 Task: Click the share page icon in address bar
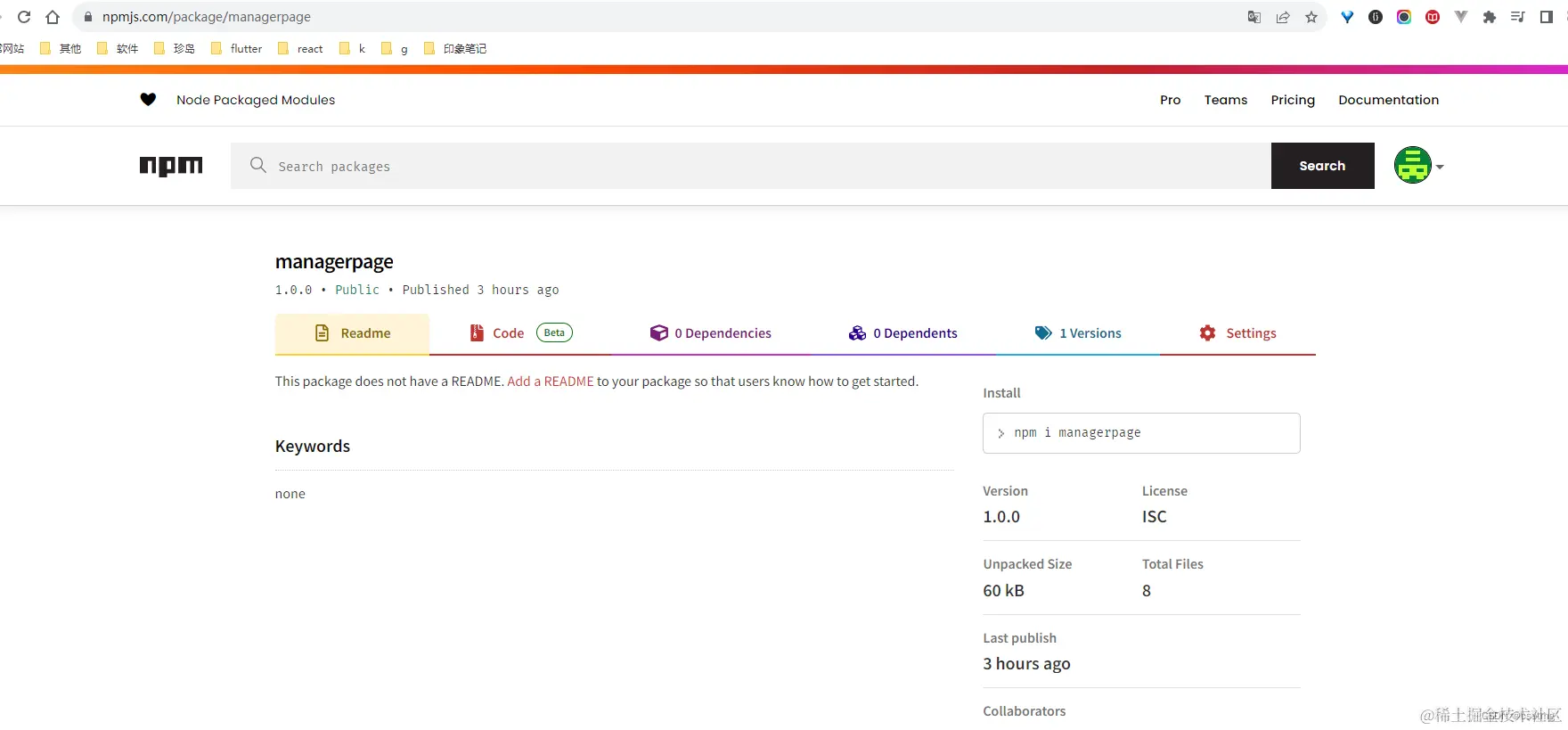click(x=1283, y=17)
